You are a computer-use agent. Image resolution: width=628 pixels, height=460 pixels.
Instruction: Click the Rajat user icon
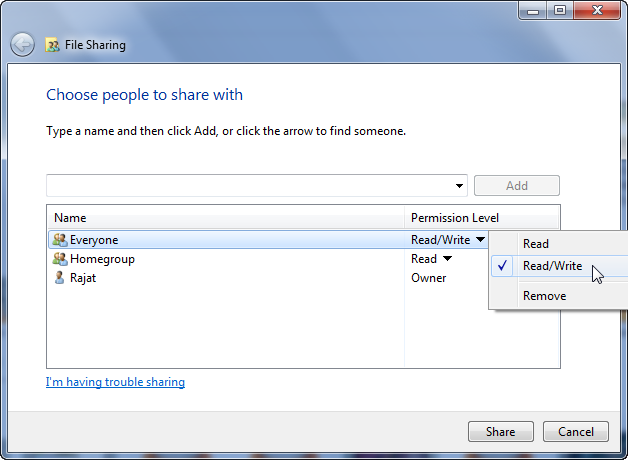tap(59, 278)
